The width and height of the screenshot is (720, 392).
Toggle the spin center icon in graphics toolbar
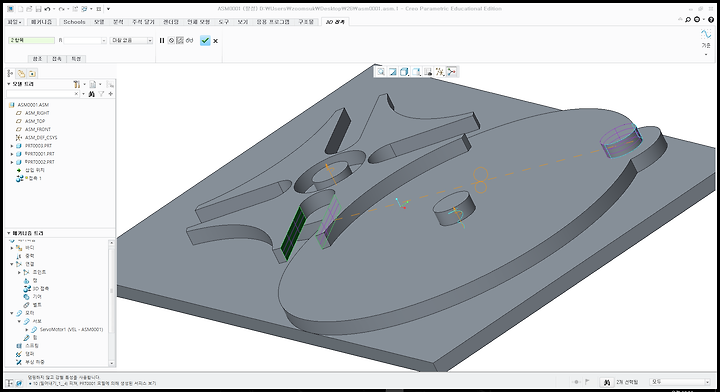(x=452, y=72)
